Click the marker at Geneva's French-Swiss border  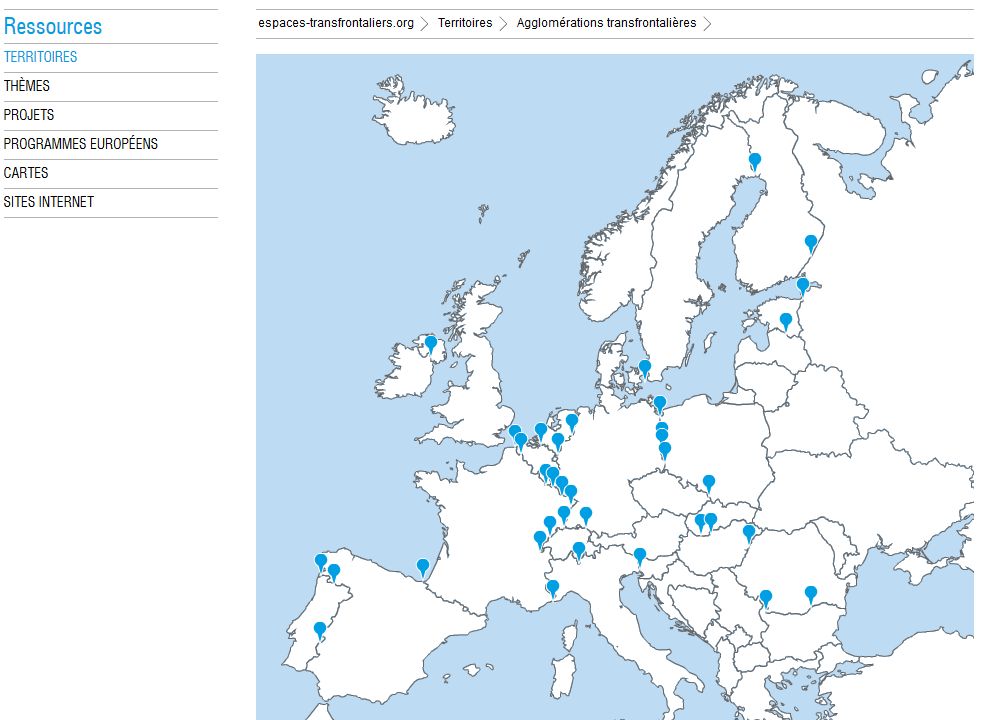pos(540,540)
